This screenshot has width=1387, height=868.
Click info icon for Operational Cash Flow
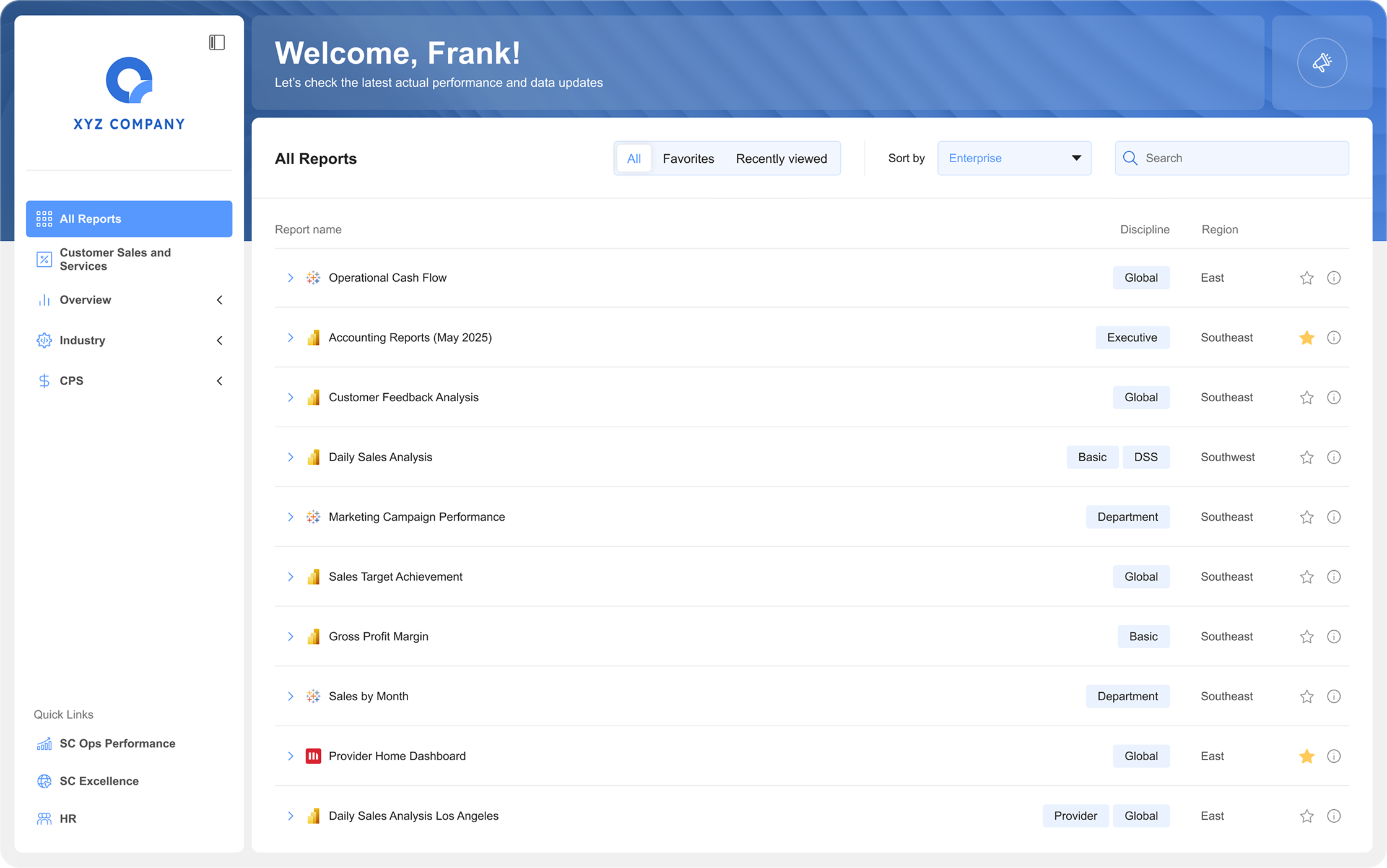pyautogui.click(x=1334, y=278)
